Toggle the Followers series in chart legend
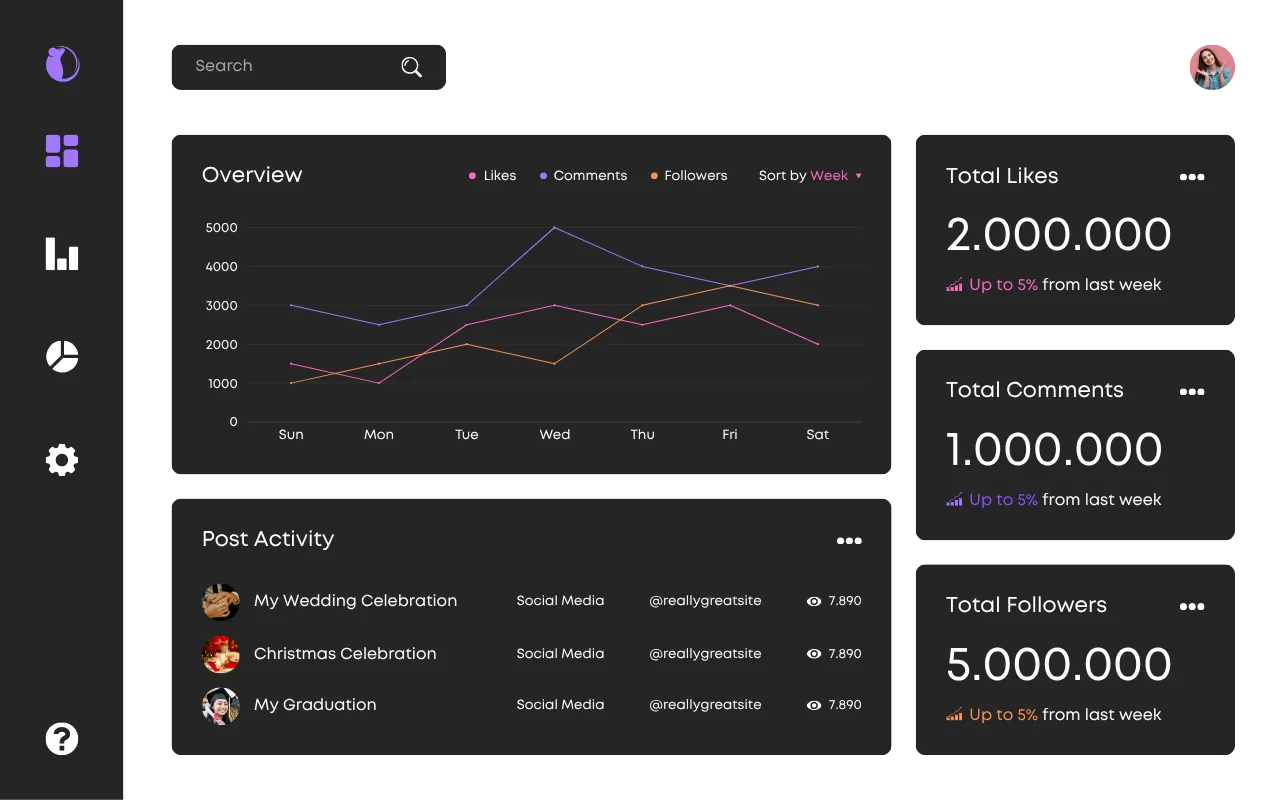Viewport: 1280px width, 800px height. [x=689, y=176]
